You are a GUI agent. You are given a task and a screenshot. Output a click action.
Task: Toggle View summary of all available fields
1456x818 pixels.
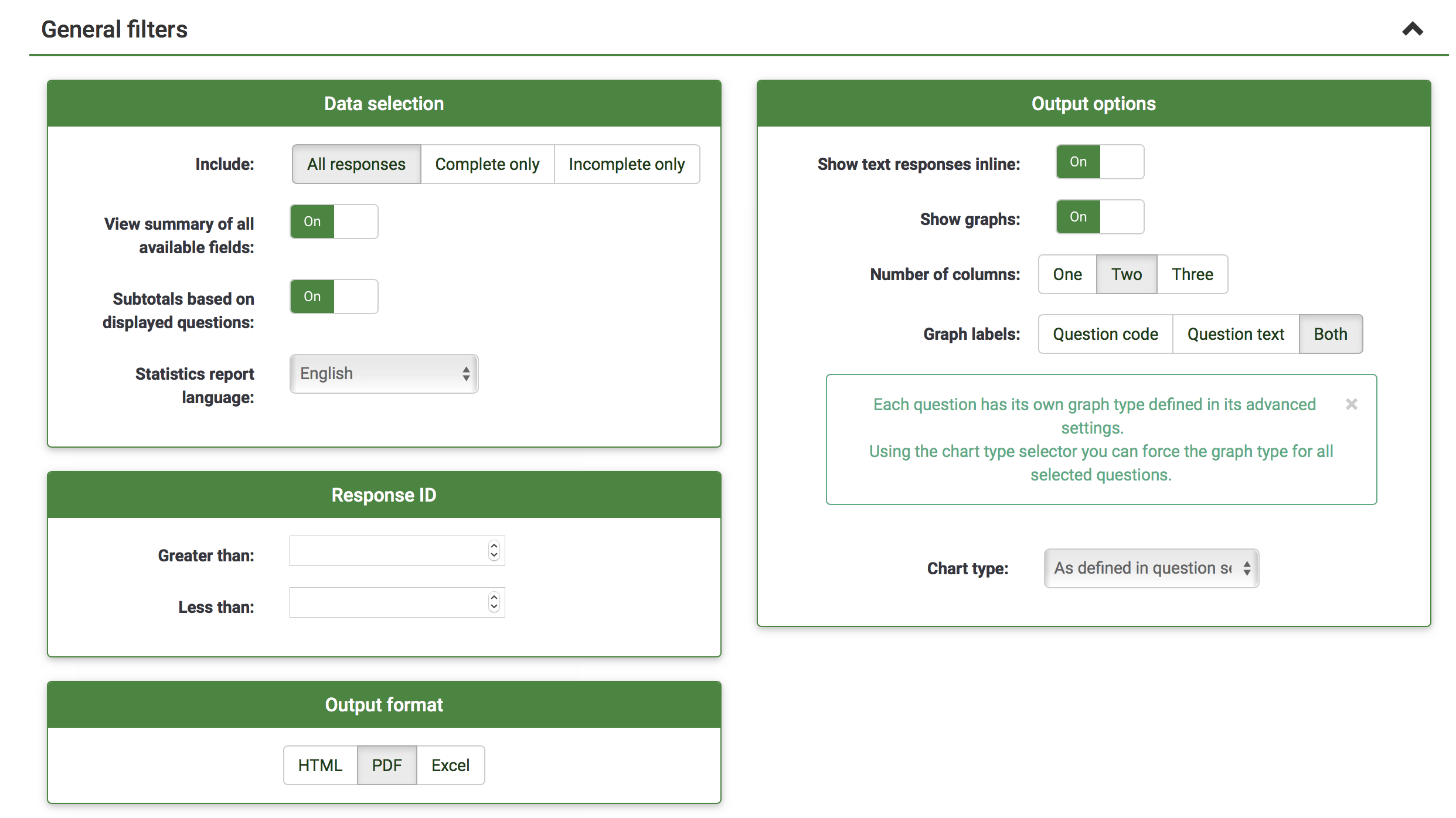point(334,221)
